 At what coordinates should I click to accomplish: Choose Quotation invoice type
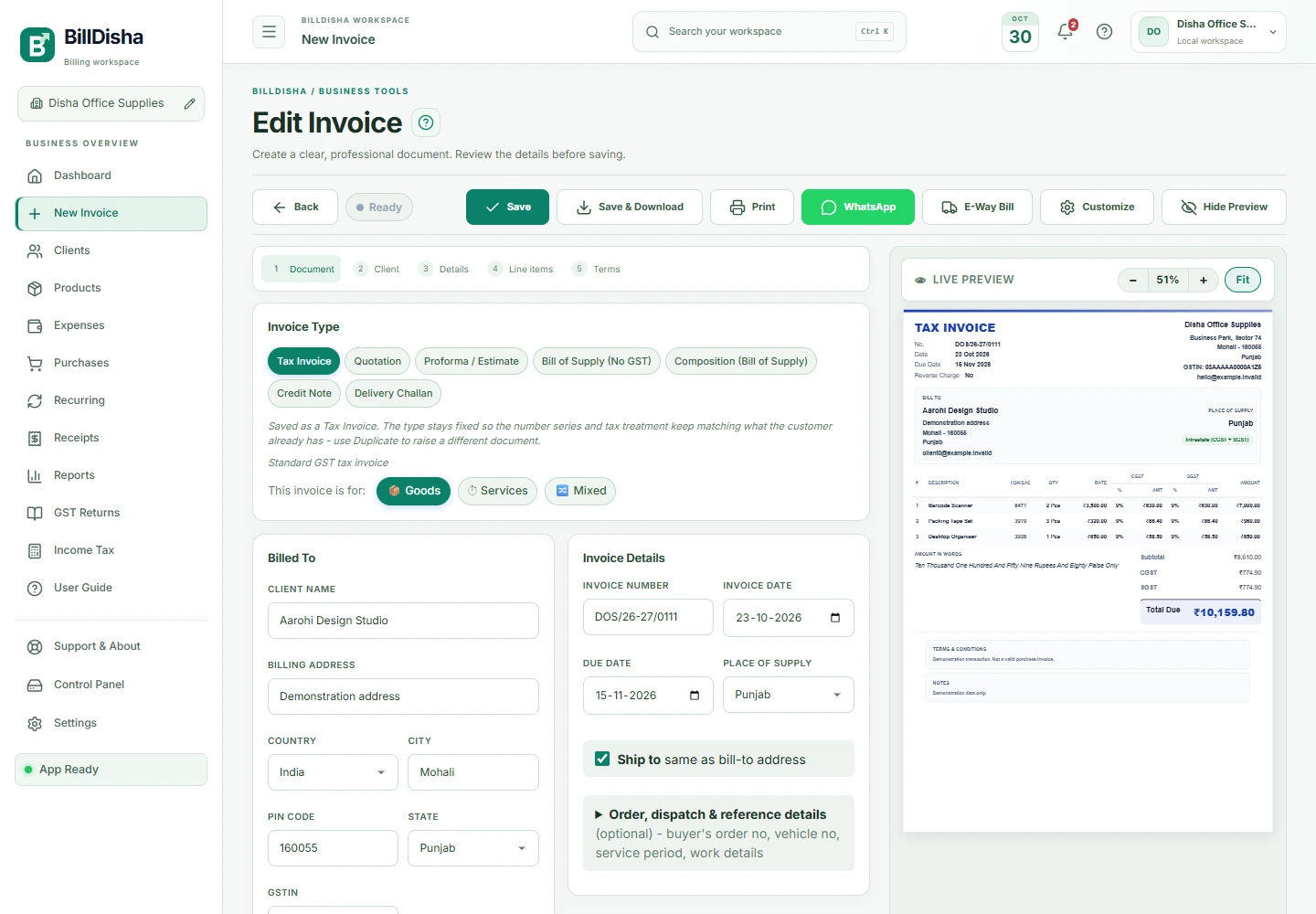click(377, 361)
